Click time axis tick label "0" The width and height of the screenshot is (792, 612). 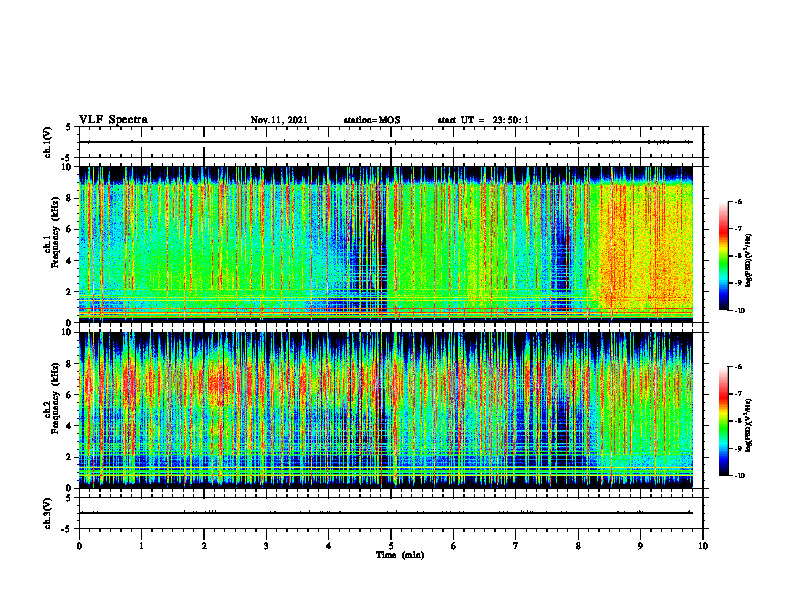point(79,546)
